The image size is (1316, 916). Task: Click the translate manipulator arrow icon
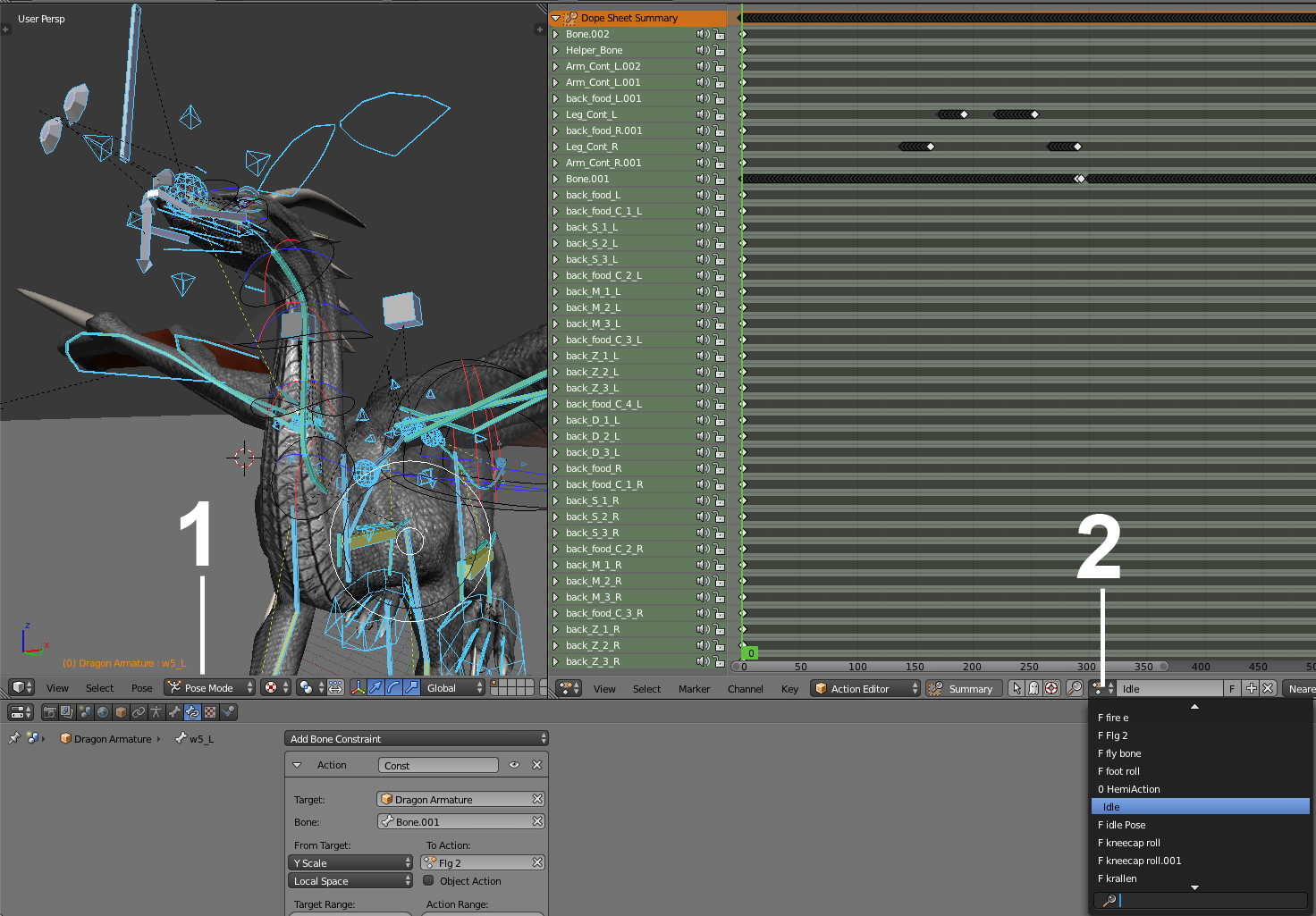[x=375, y=687]
